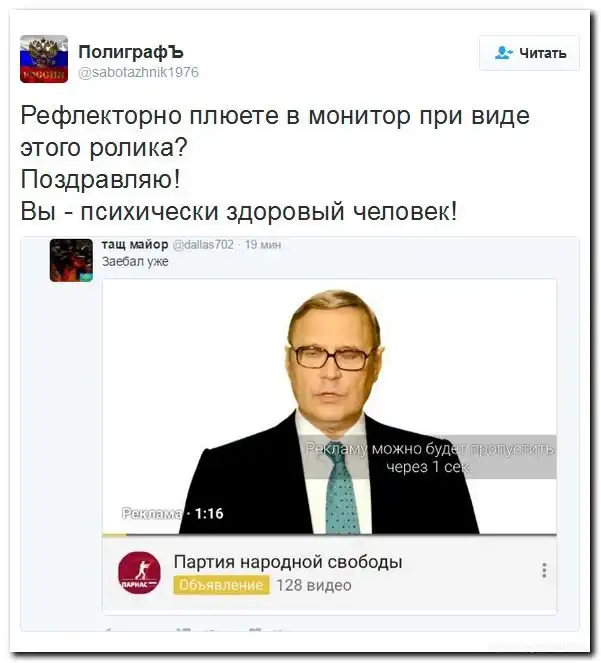Click the quoted tweet text Заебал уже
601x663 pixels.
(135, 262)
